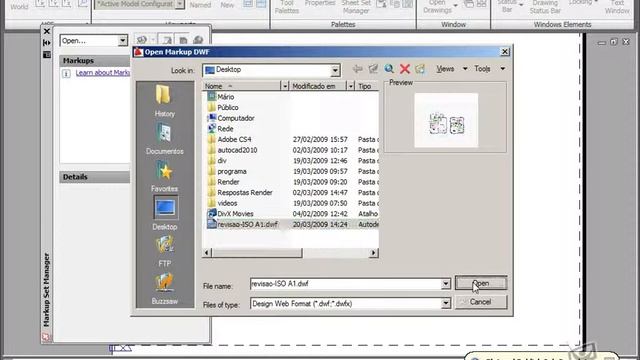Viewport: 640px width, 360px height.
Task: Close the Markup Set Manager palette
Action: [x=47, y=31]
